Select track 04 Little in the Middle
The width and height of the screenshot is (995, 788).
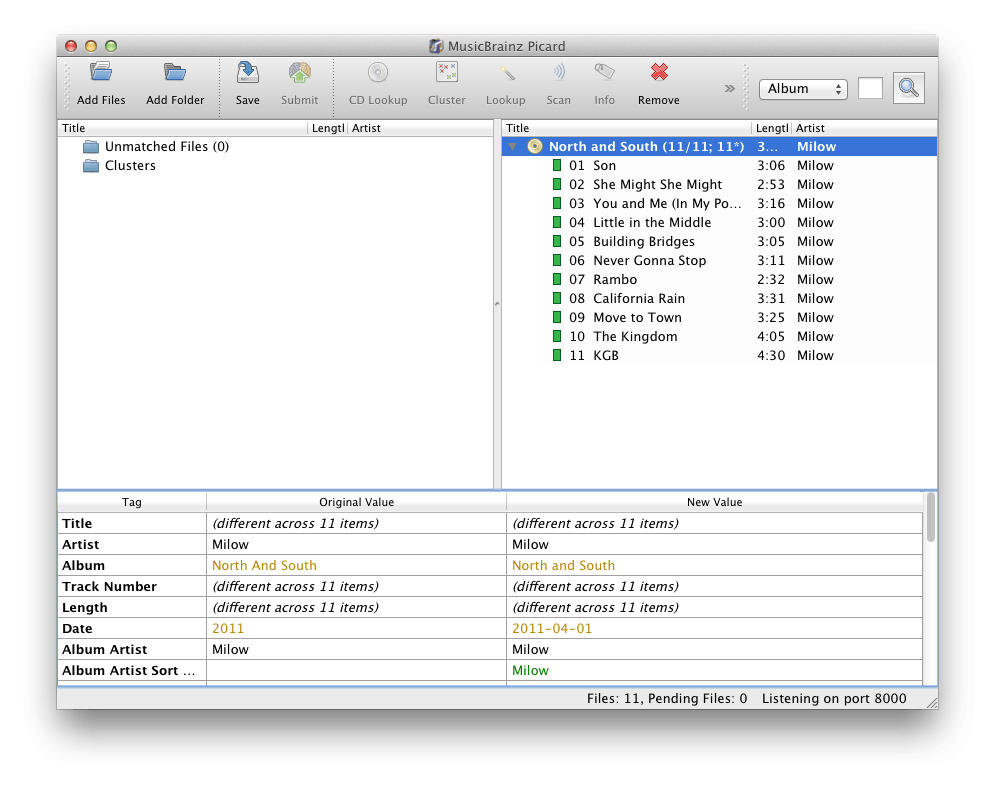[720, 223]
